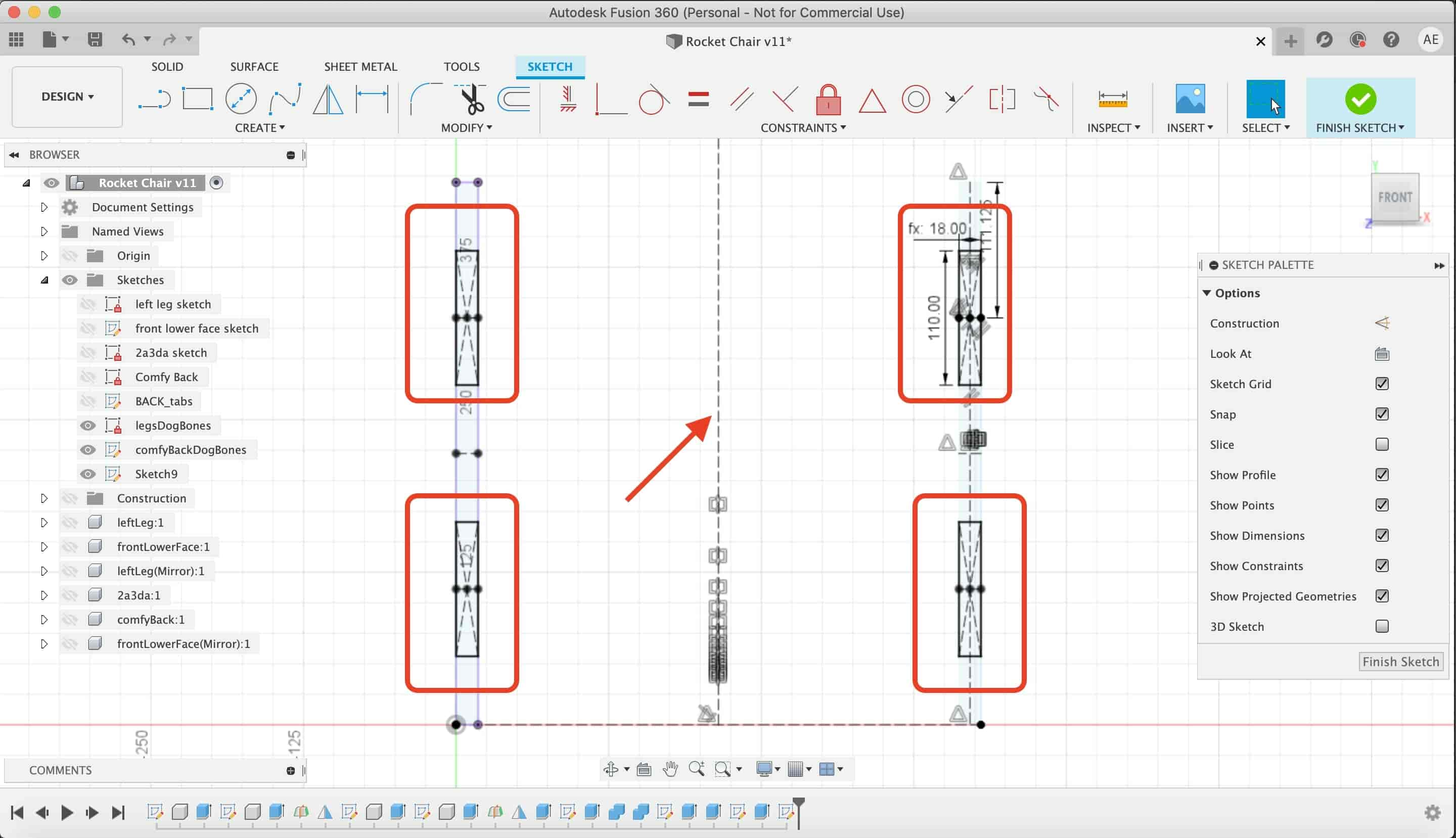Open the data panel grid icon
This screenshot has height=838, width=1456.
(x=16, y=39)
